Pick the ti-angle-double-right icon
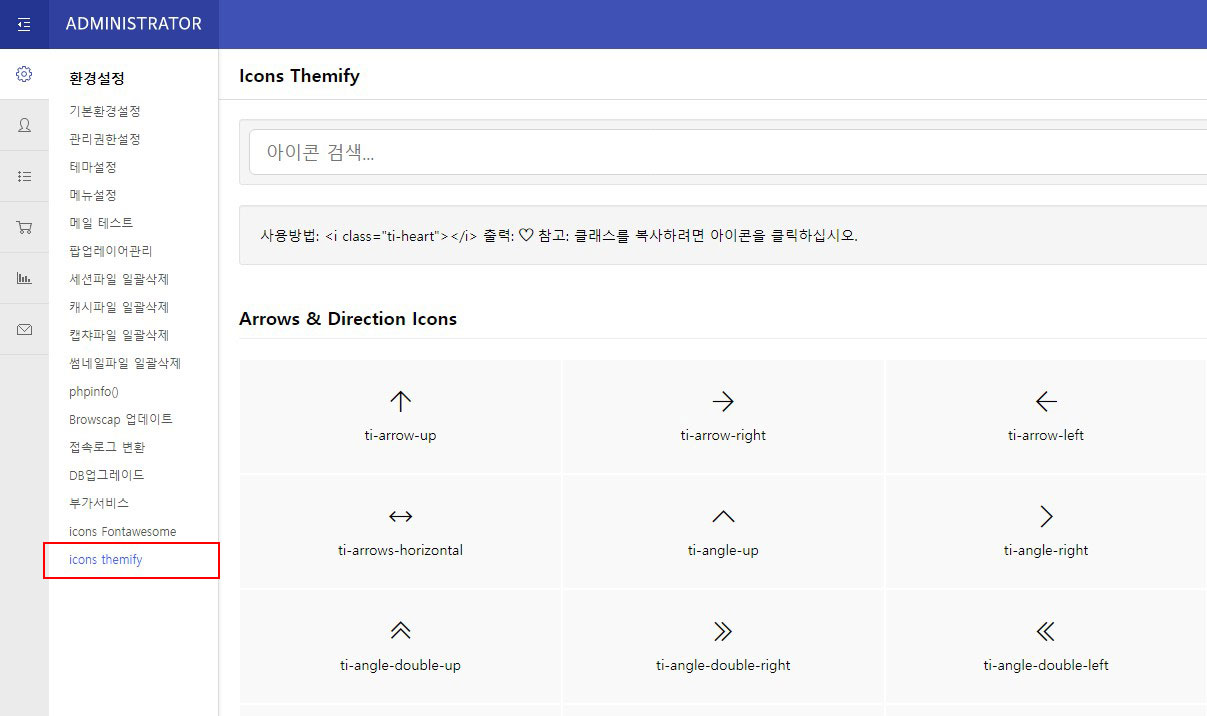 [x=723, y=646]
